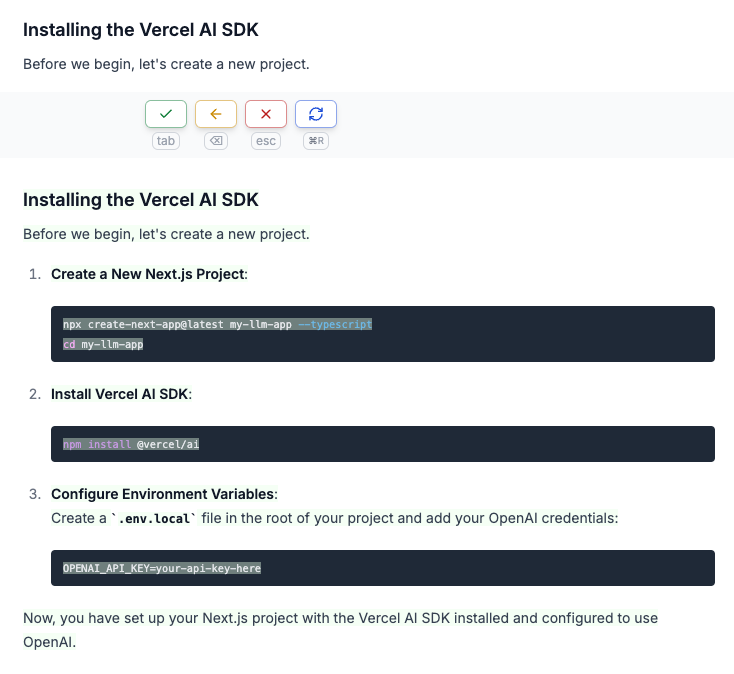This screenshot has width=734, height=674.
Task: Click the ⌘R shortcut hint label
Action: (316, 141)
